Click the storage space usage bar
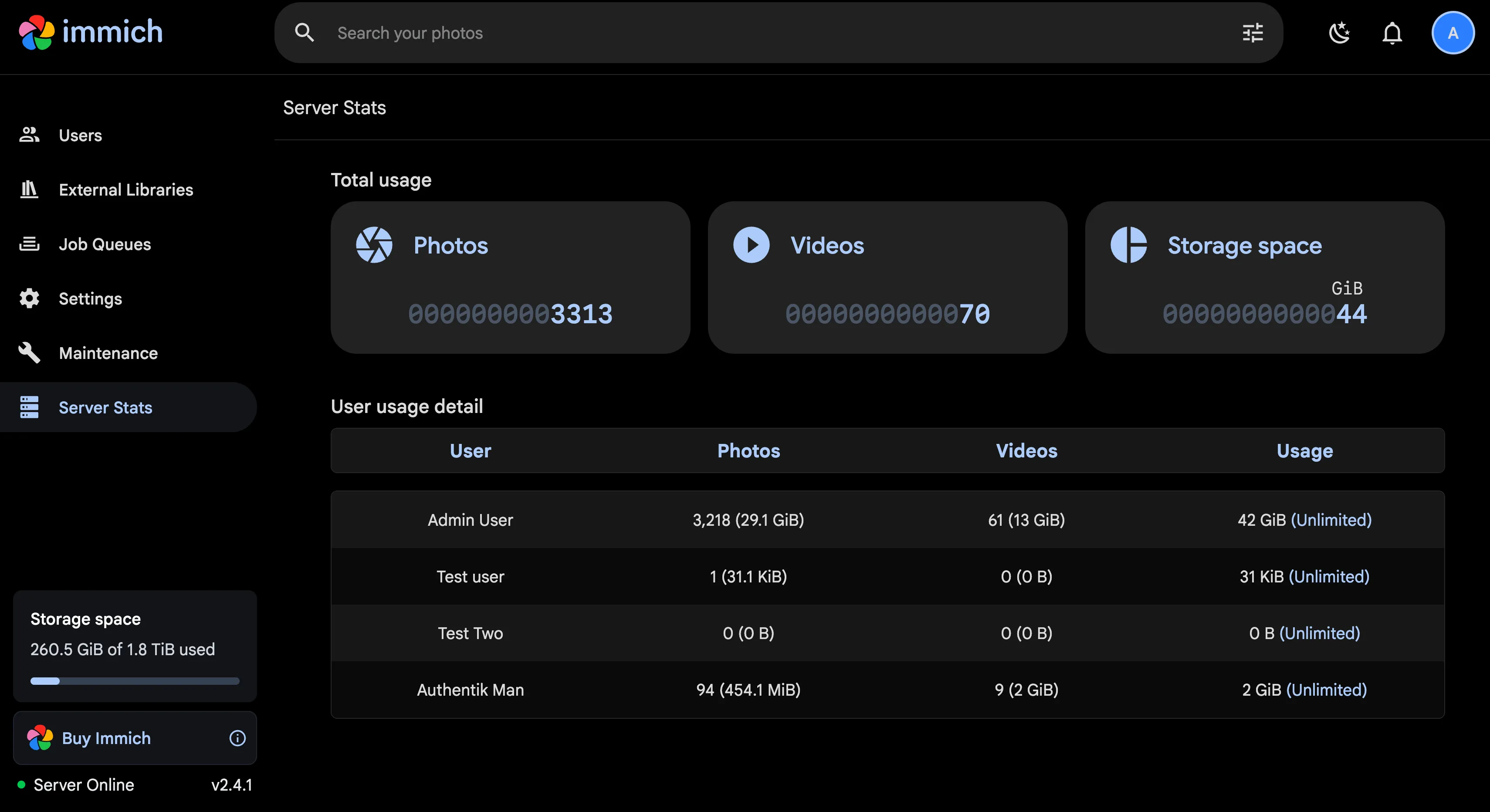Viewport: 1490px width, 812px height. coord(135,681)
